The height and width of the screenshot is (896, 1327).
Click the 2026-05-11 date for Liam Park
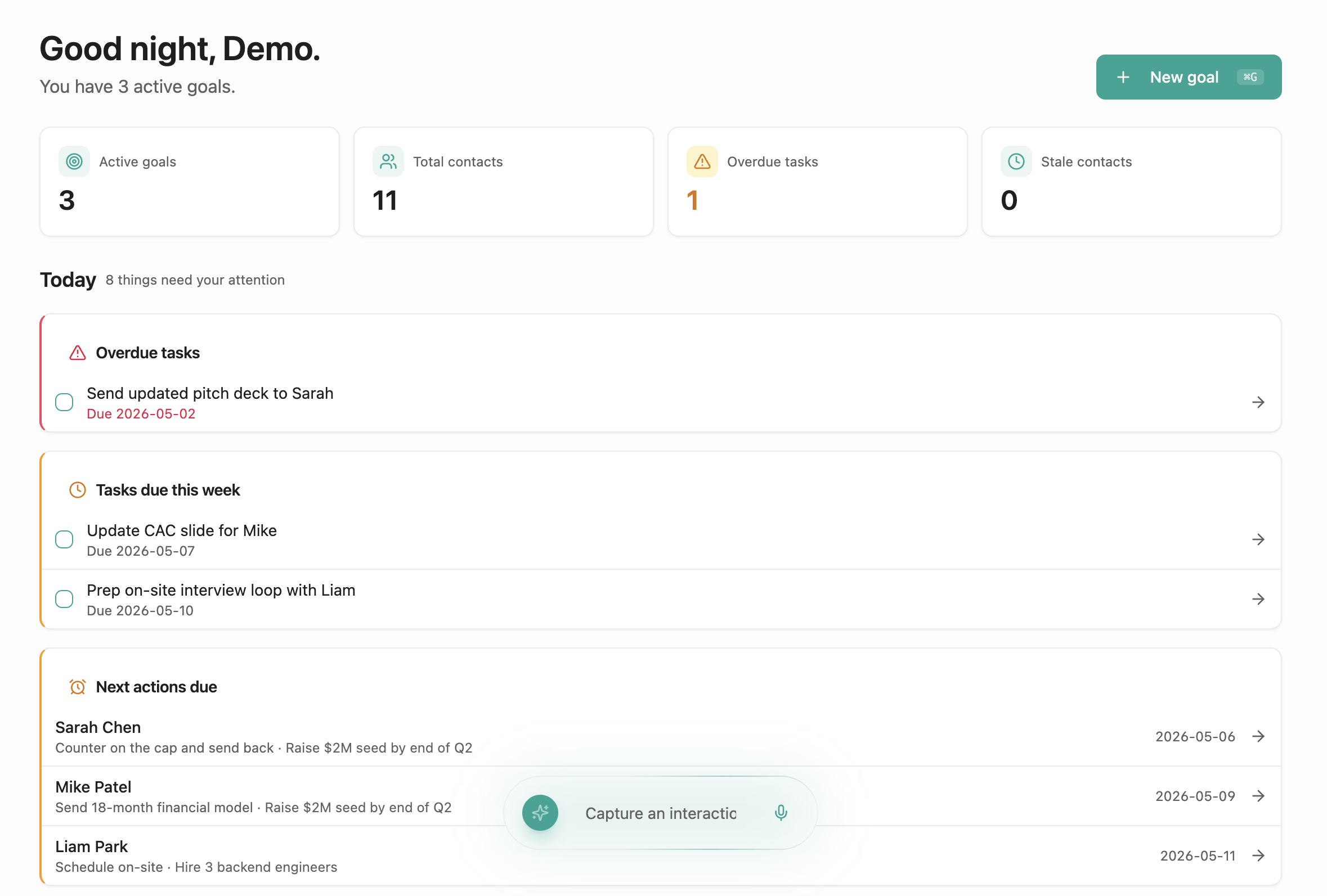tap(1198, 856)
